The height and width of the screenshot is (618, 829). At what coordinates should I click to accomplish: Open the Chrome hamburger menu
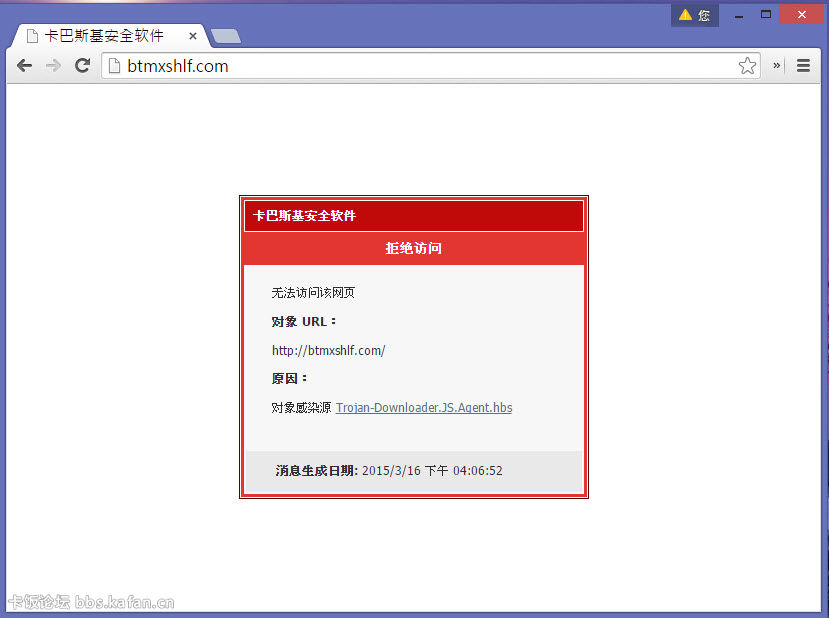[803, 66]
